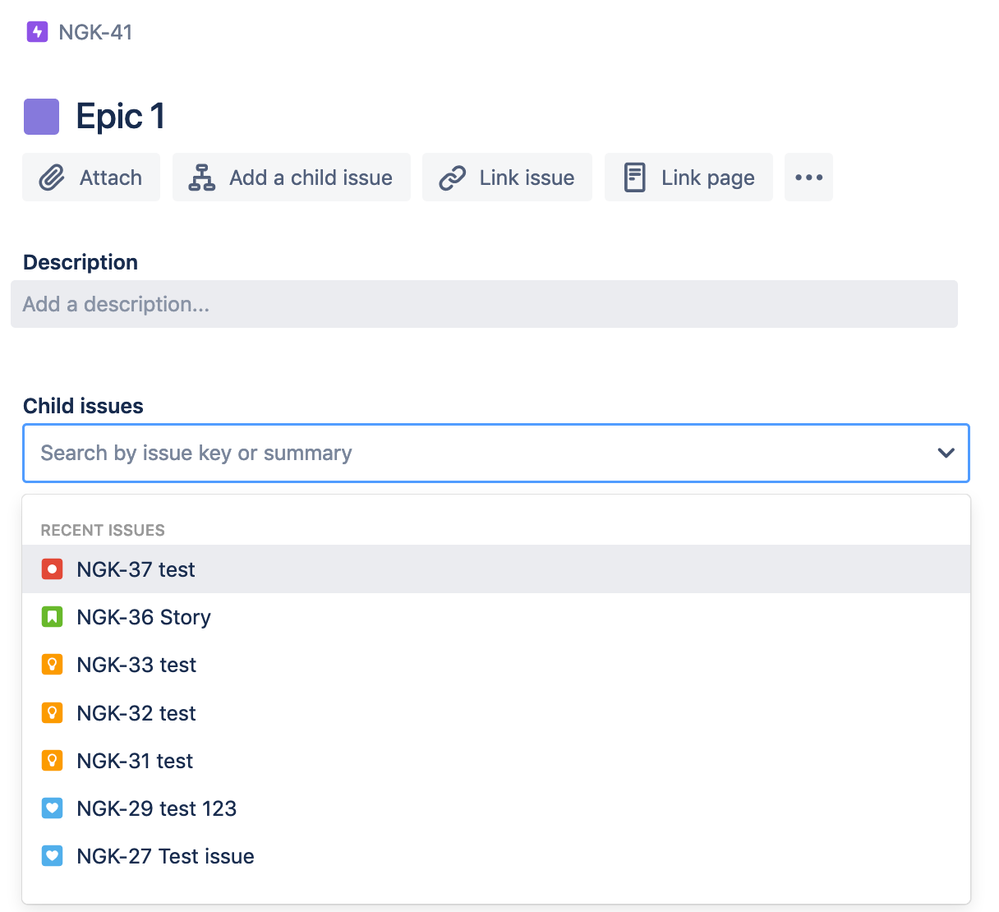This screenshot has height=912, width=999.
Task: Open the more actions ellipsis menu
Action: pos(809,177)
